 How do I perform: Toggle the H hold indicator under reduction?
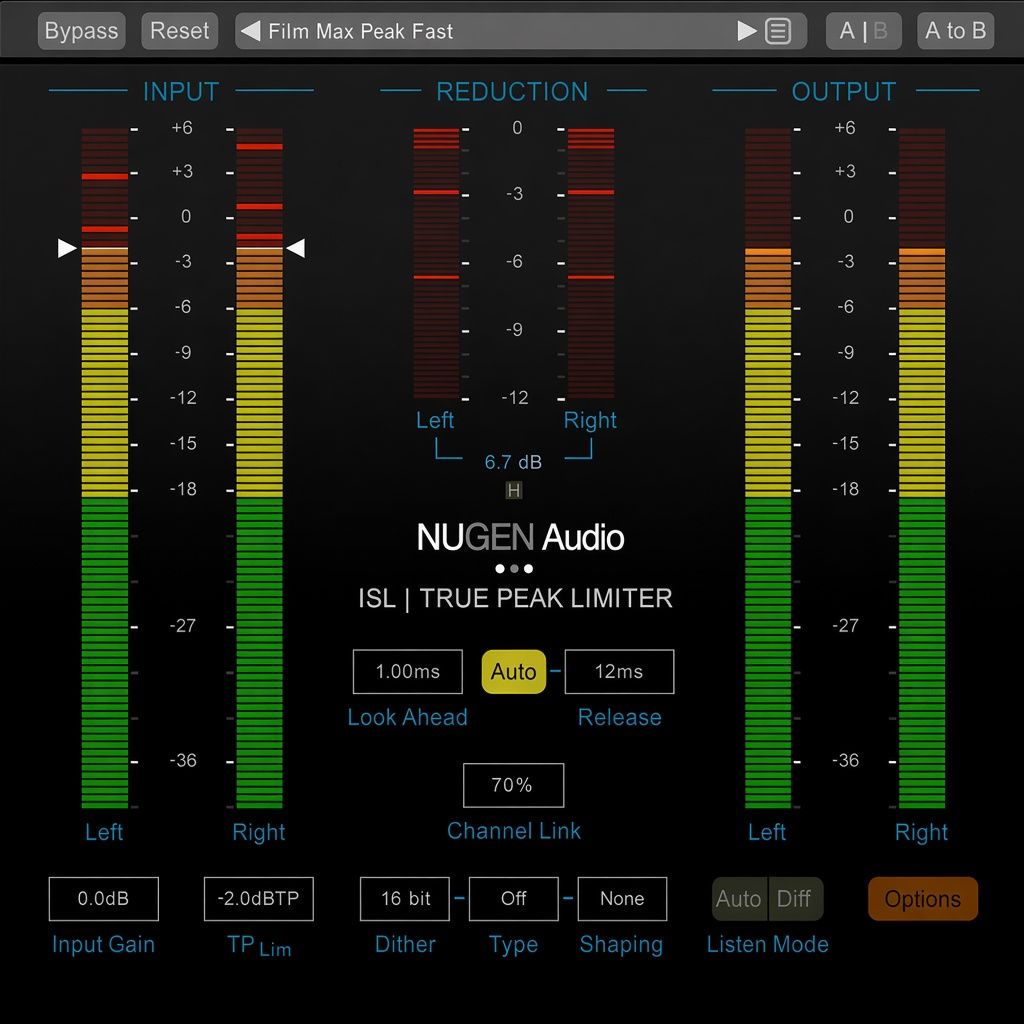coord(514,490)
